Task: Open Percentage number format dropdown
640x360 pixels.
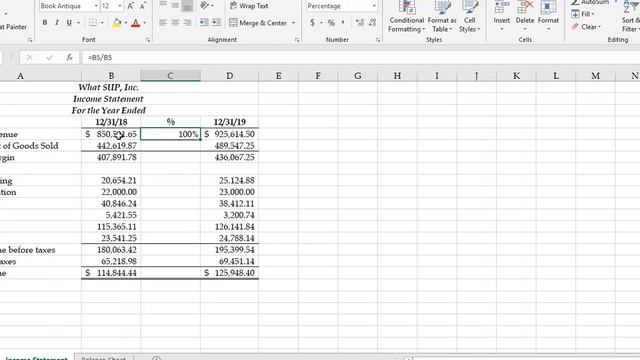Action: pos(374,6)
